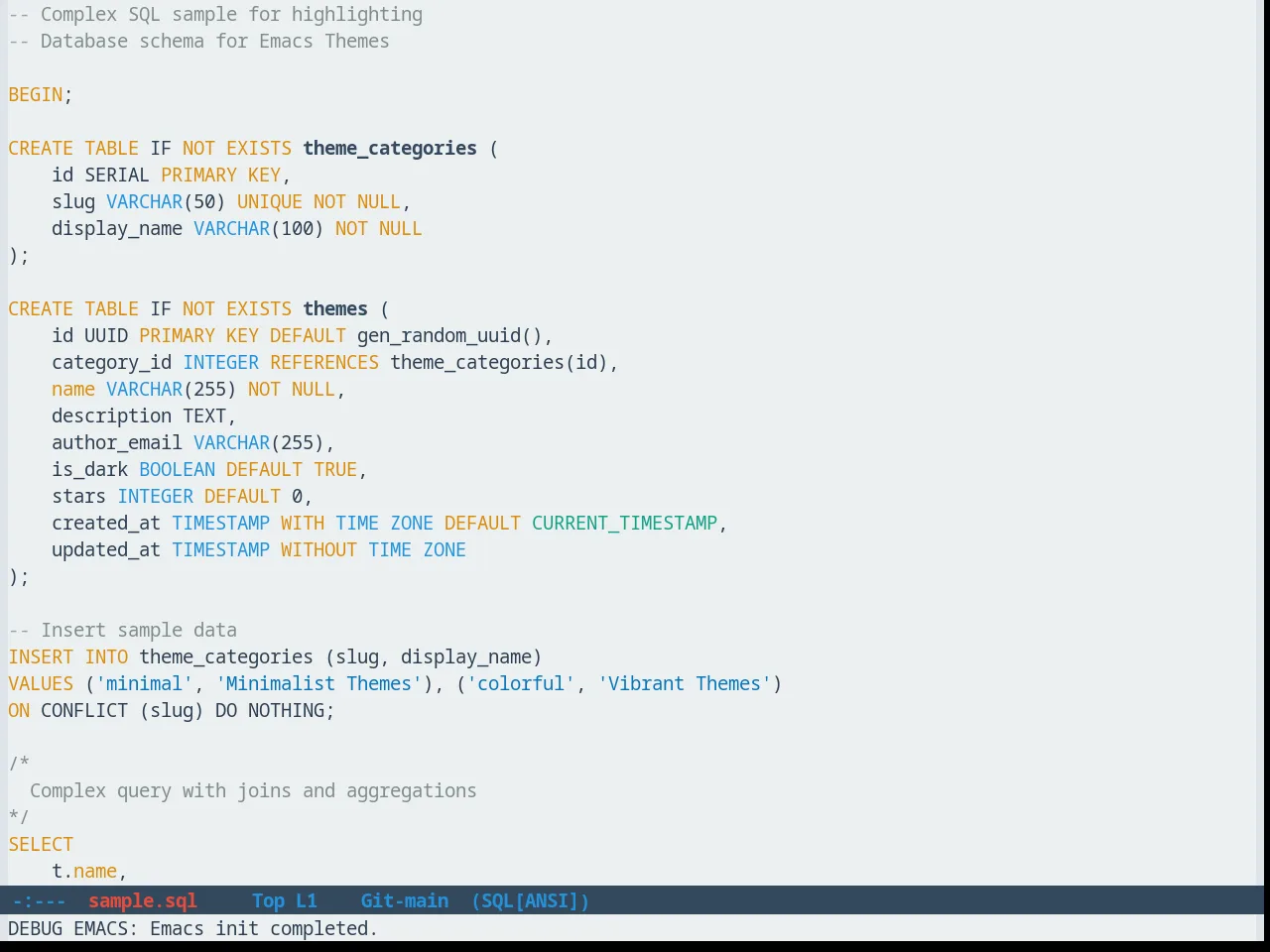
Task: Click WITHOUT keyword on updated_at line
Action: click(318, 549)
